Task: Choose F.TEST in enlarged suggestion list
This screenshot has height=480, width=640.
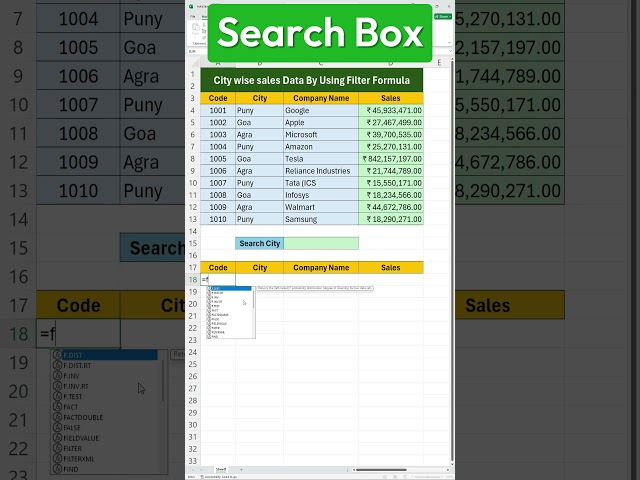Action: 73,397
